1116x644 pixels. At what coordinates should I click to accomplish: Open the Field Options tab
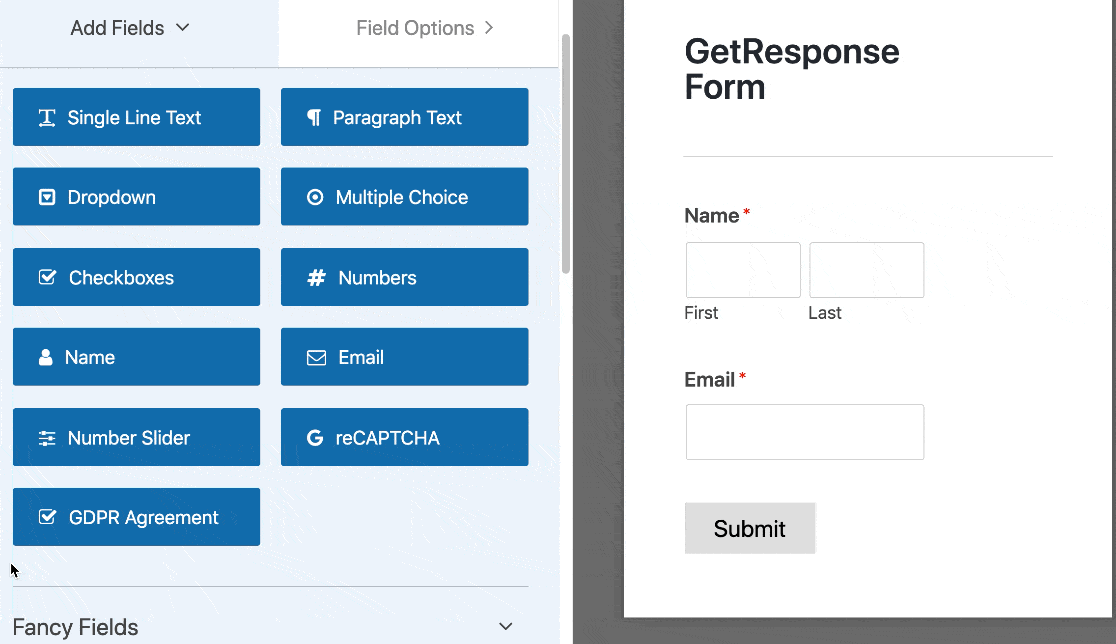(424, 28)
